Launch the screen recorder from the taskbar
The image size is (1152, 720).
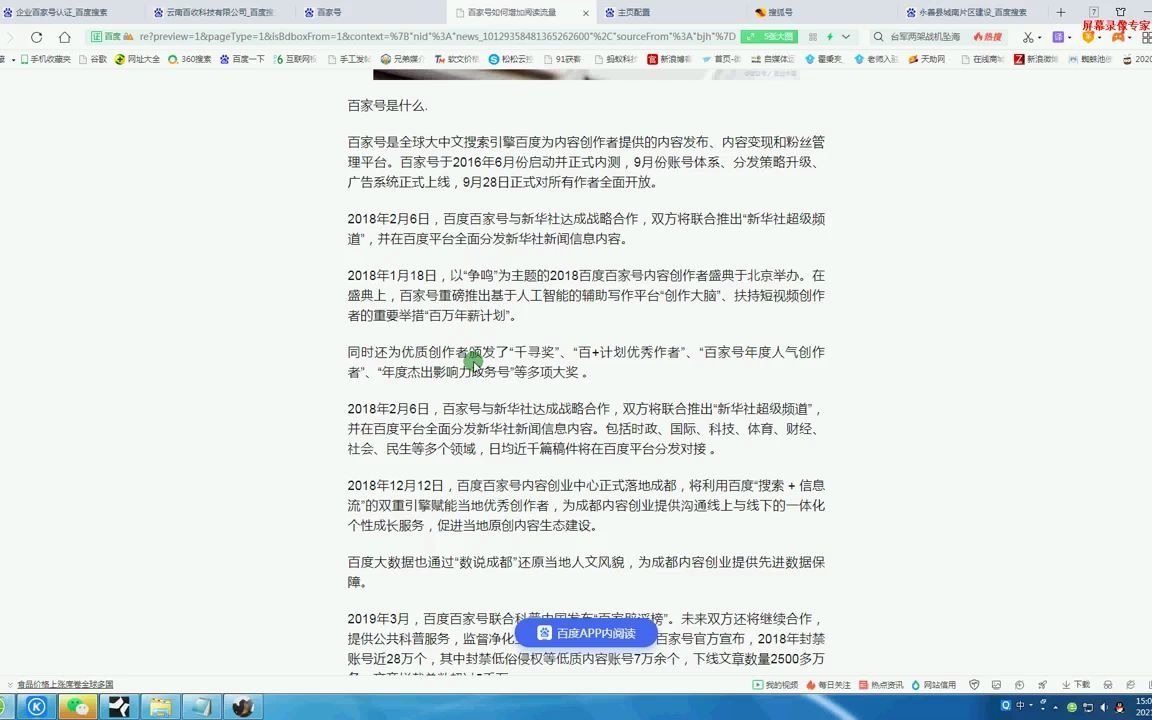pos(118,707)
